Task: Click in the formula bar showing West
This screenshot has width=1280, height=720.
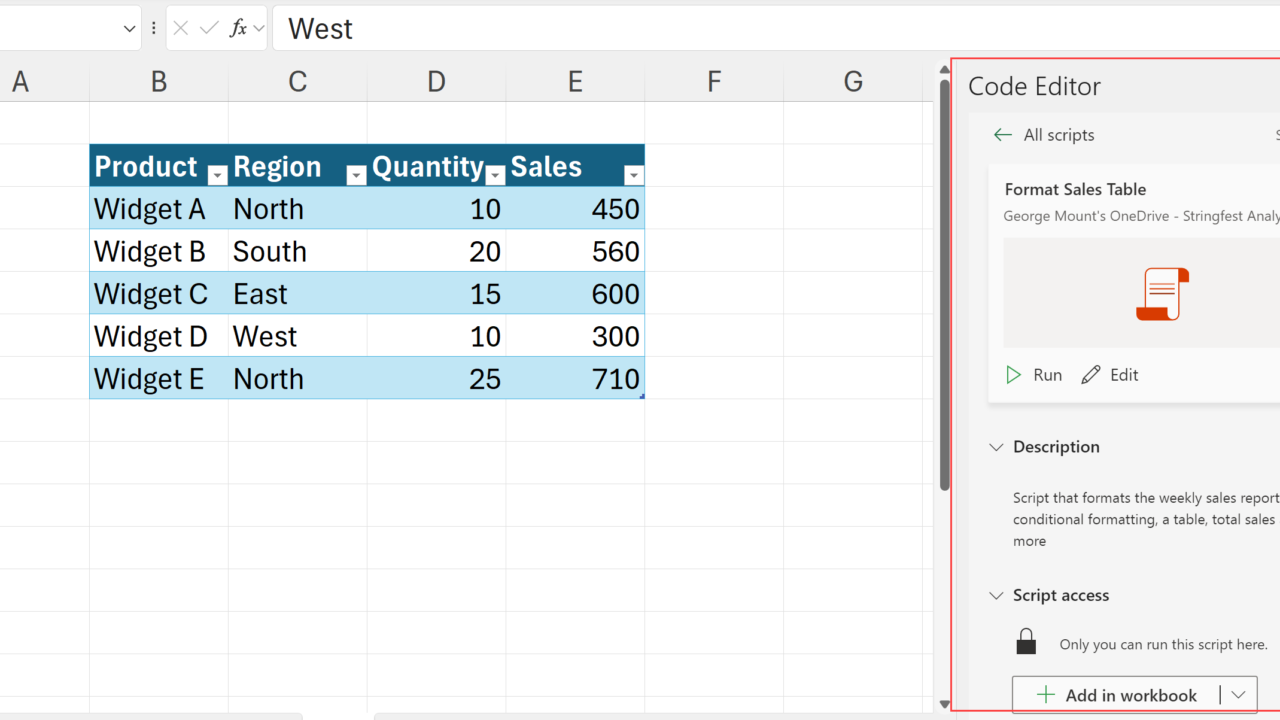Action: point(700,29)
